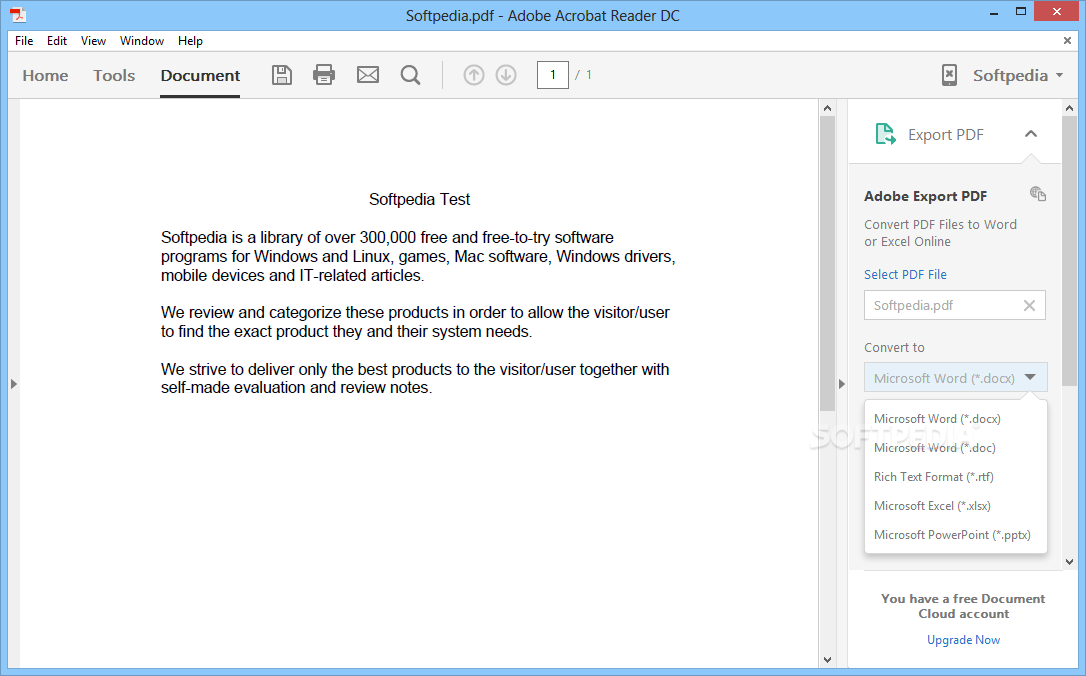
Task: Go to next page down arrow
Action: coord(506,75)
